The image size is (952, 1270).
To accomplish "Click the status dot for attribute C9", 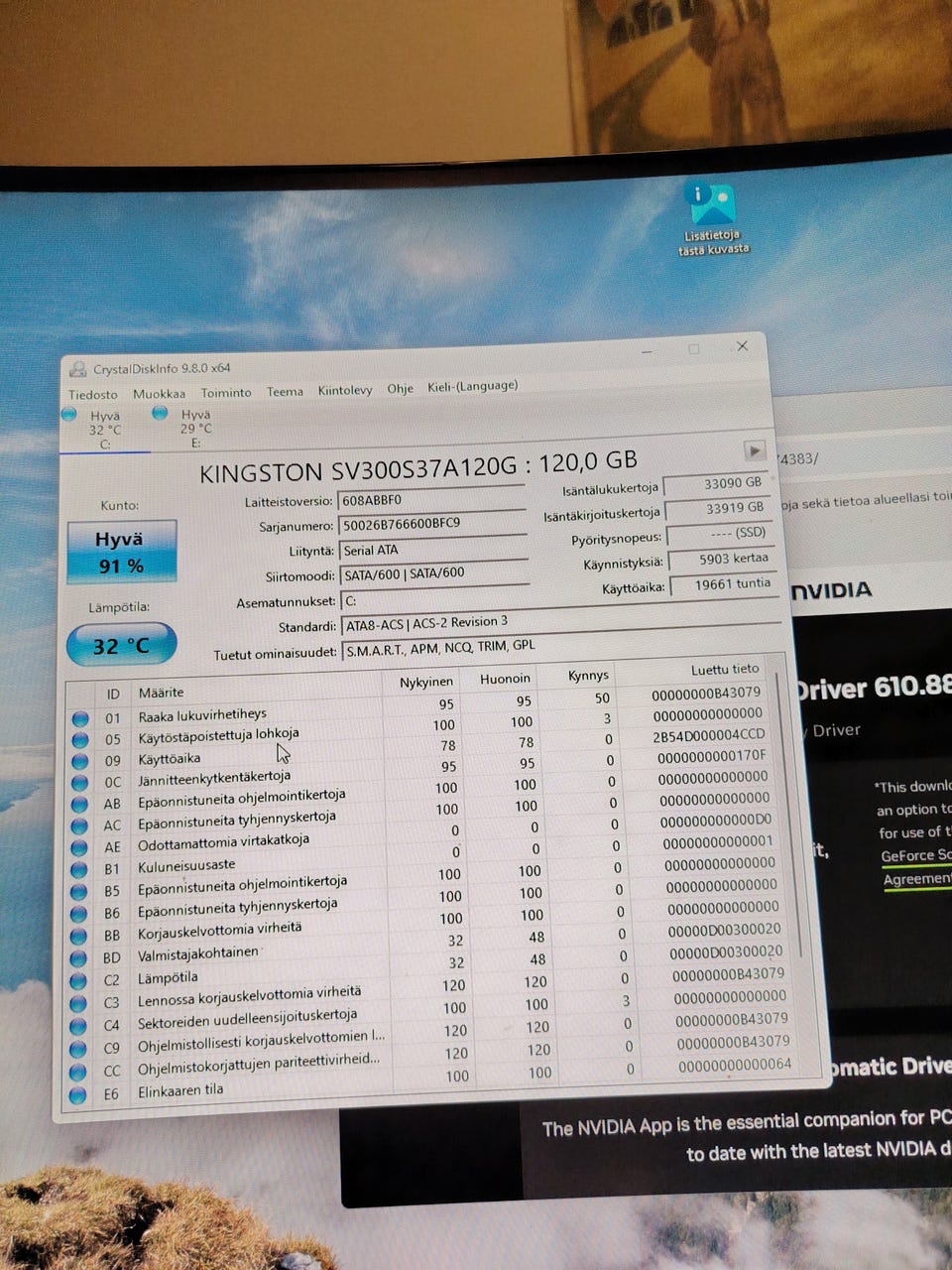I will click(78, 1049).
